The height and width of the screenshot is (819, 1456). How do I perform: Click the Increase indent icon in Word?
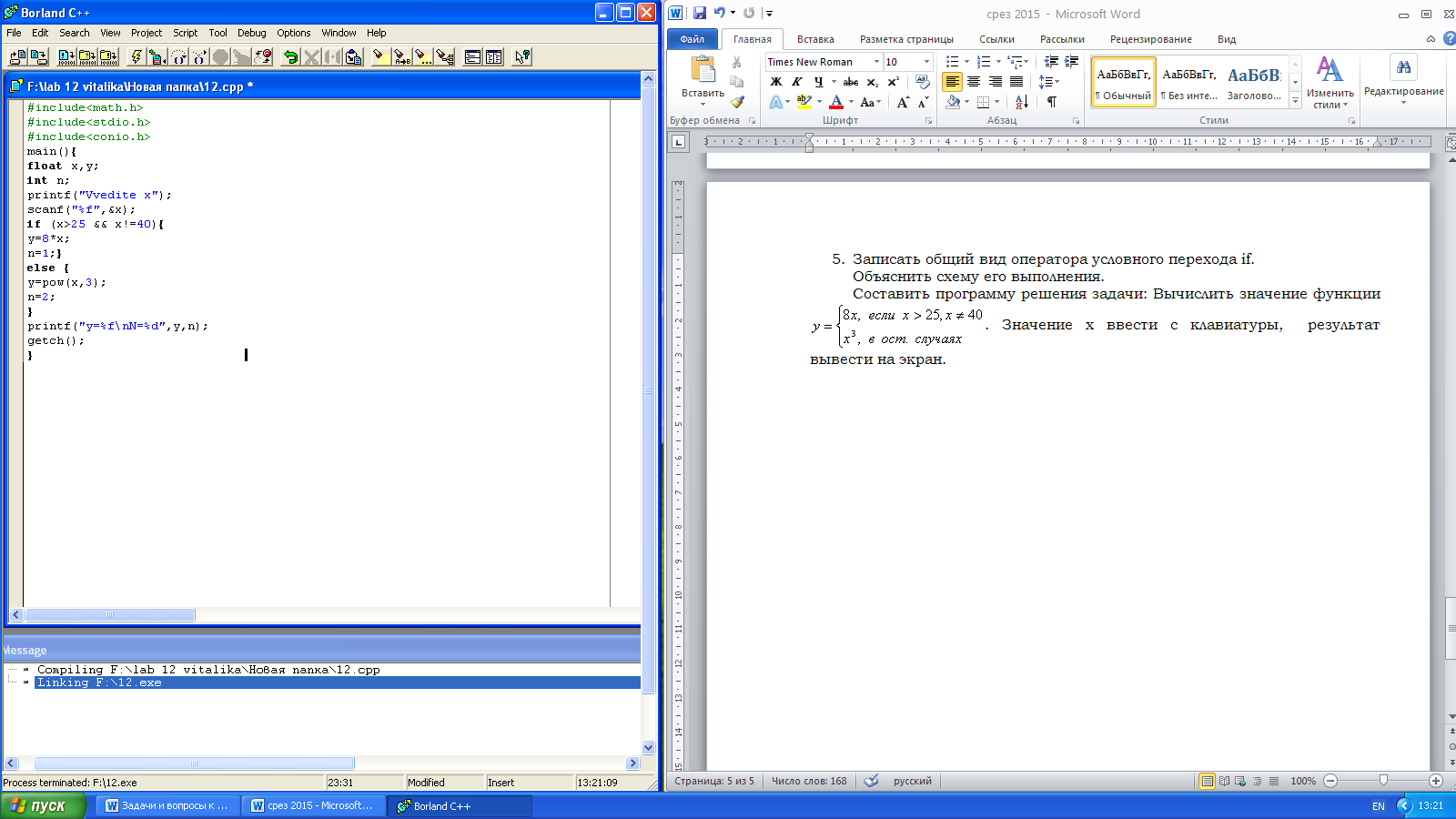1072,62
